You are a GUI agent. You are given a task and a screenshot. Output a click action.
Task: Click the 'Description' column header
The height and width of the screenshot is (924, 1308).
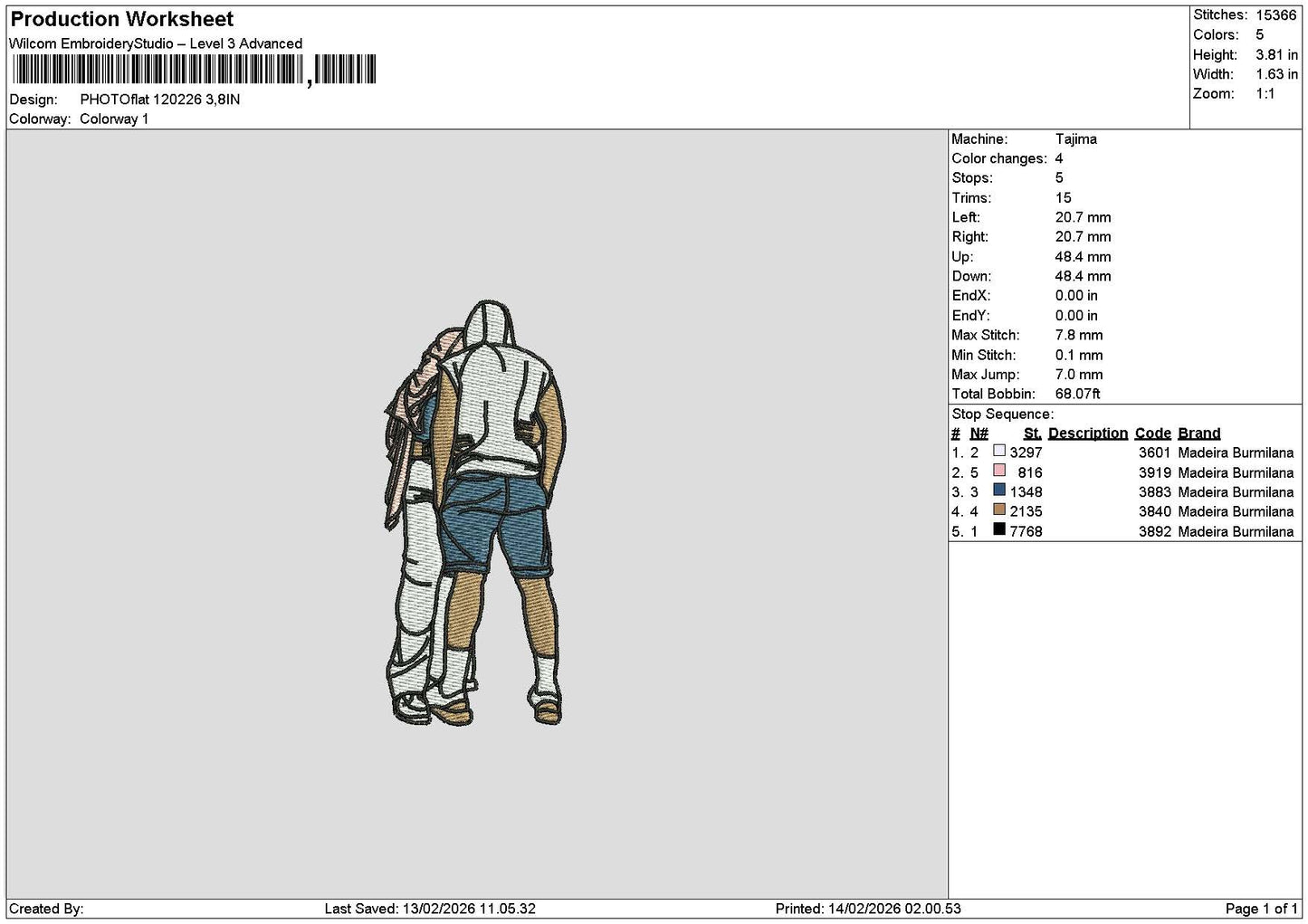pos(1088,433)
